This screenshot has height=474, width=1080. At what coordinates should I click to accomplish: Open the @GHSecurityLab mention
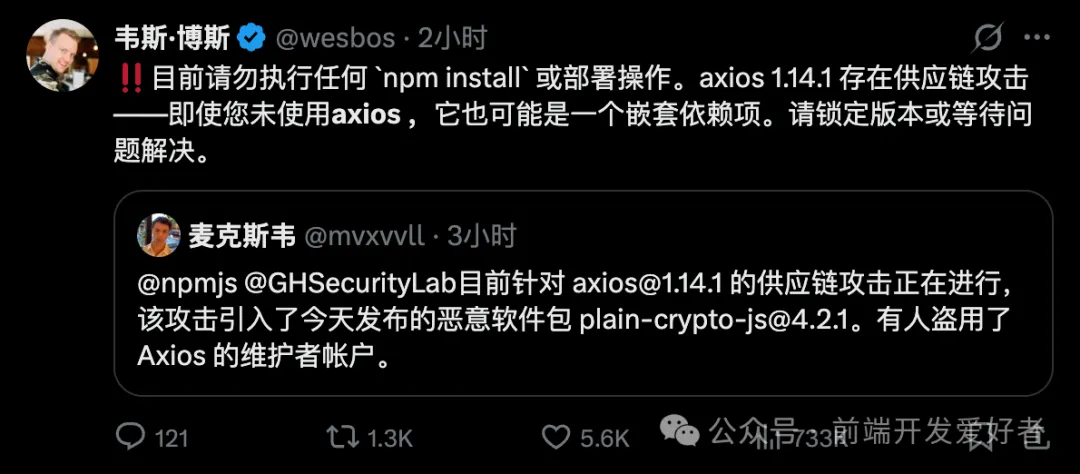tap(351, 285)
